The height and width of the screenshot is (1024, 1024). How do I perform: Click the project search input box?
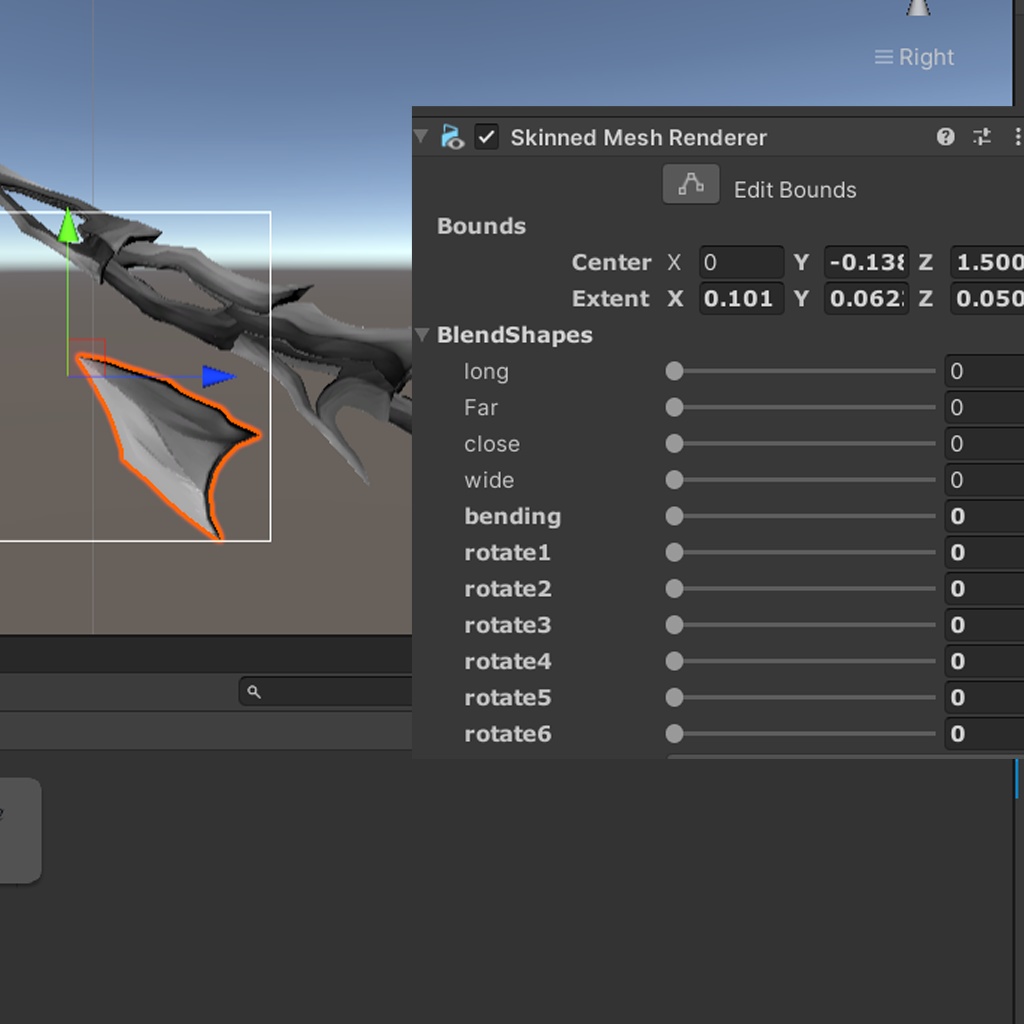325,692
